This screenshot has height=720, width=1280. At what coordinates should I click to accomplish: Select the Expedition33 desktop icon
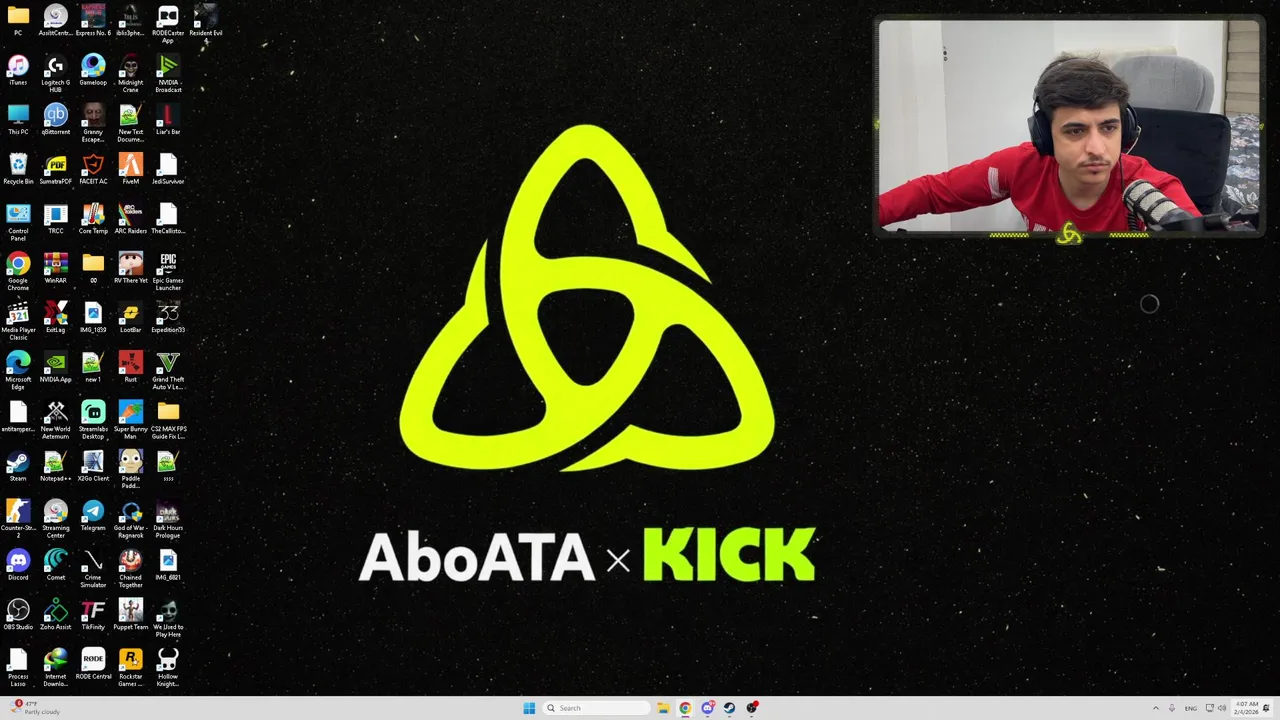(x=168, y=318)
